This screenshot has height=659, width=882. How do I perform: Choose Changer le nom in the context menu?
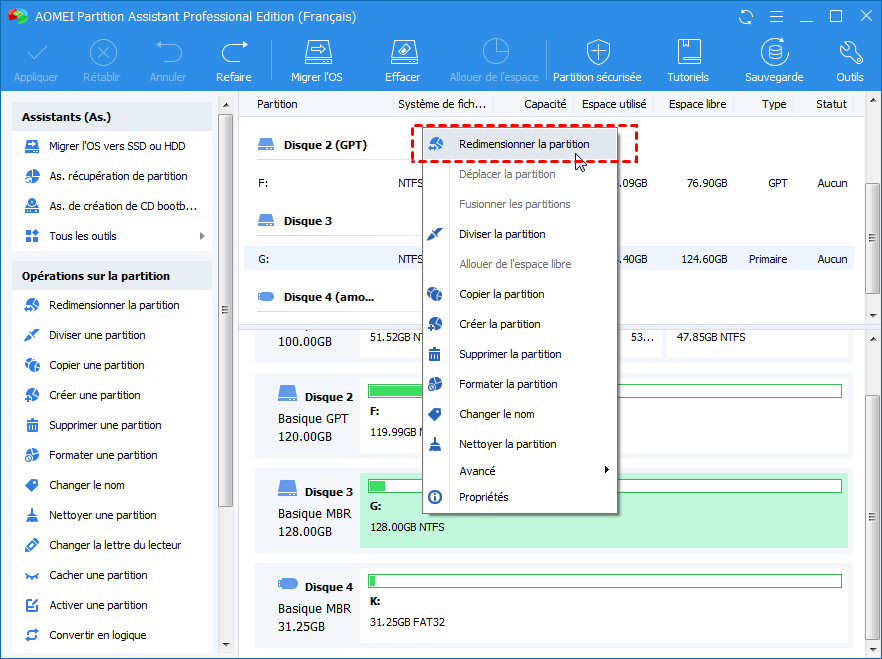(x=520, y=414)
